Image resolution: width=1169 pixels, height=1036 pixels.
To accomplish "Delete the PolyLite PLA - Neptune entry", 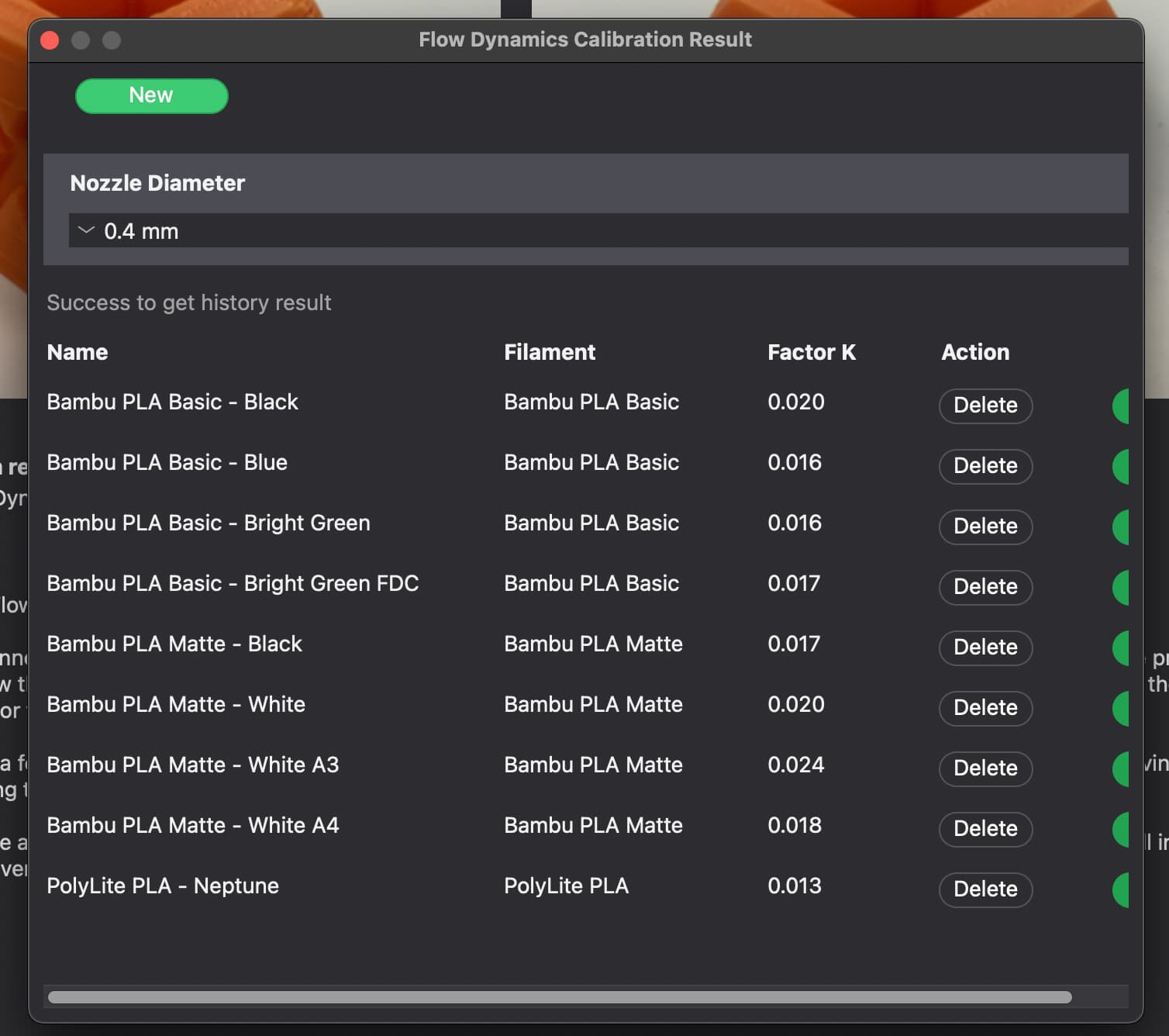I will point(985,889).
